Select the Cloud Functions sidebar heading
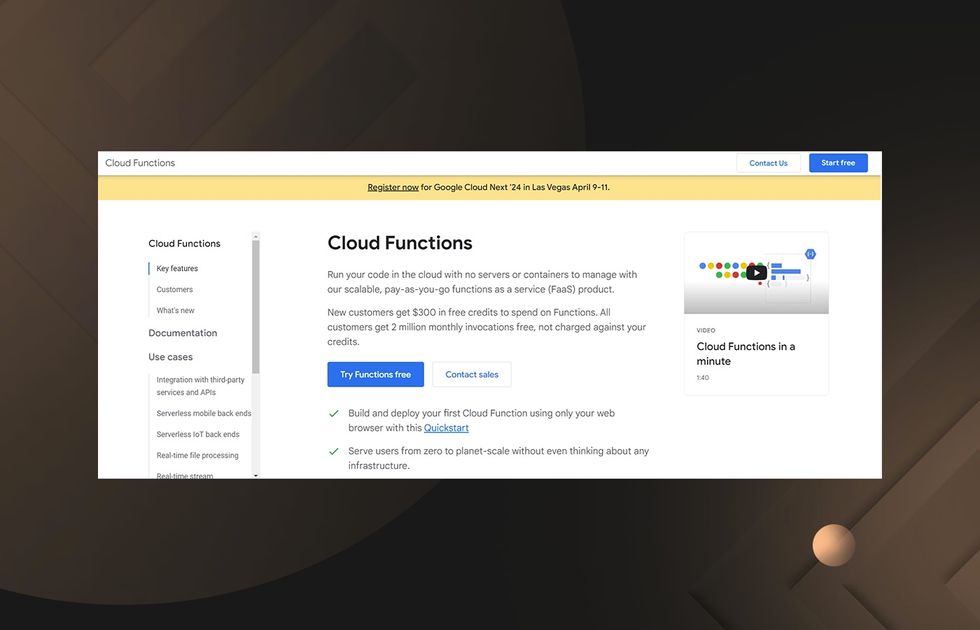Screen dimensions: 980x630 click(184, 244)
